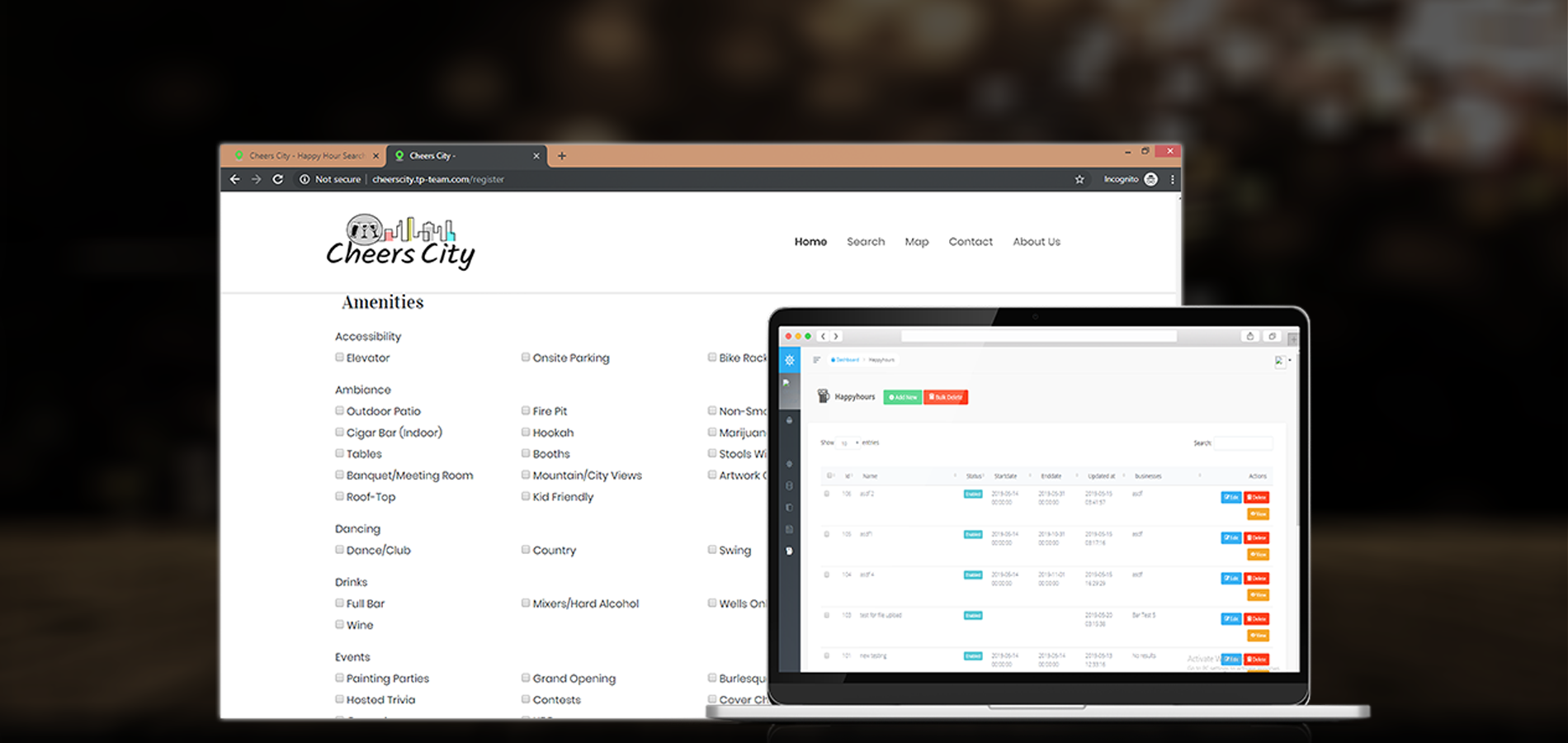1568x743 pixels.
Task: Sort by Startdate column
Action: tap(1005, 476)
